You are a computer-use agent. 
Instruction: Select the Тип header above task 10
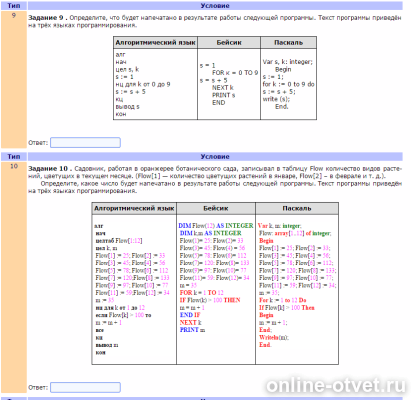[x=14, y=156]
